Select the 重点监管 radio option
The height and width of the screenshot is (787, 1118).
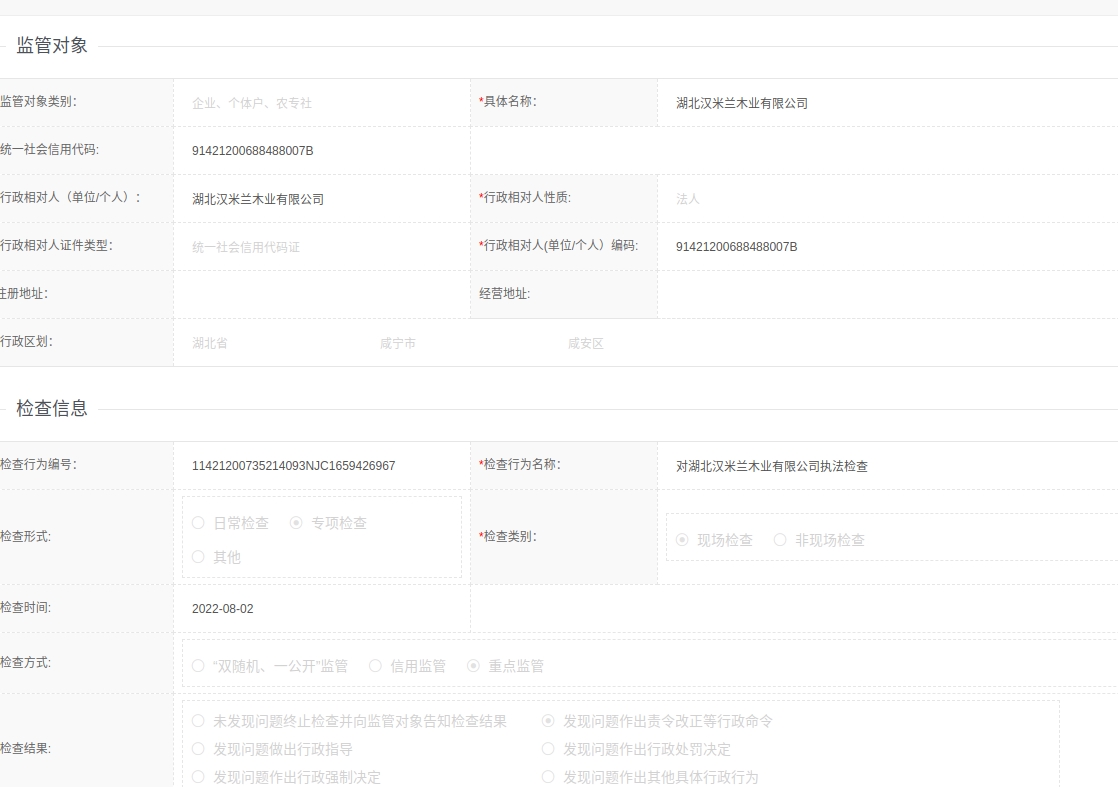(473, 666)
